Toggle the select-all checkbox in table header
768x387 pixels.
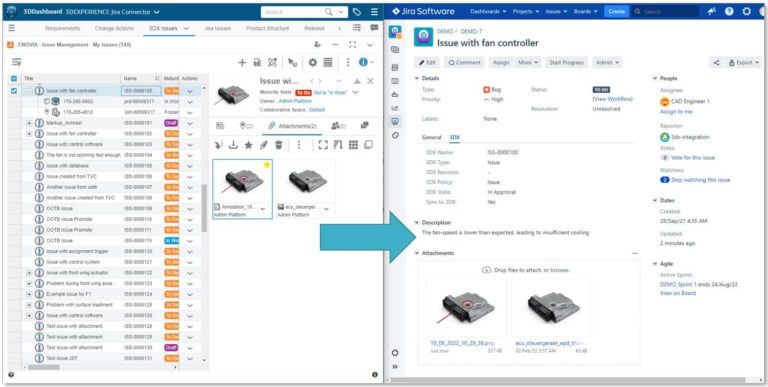click(x=14, y=78)
